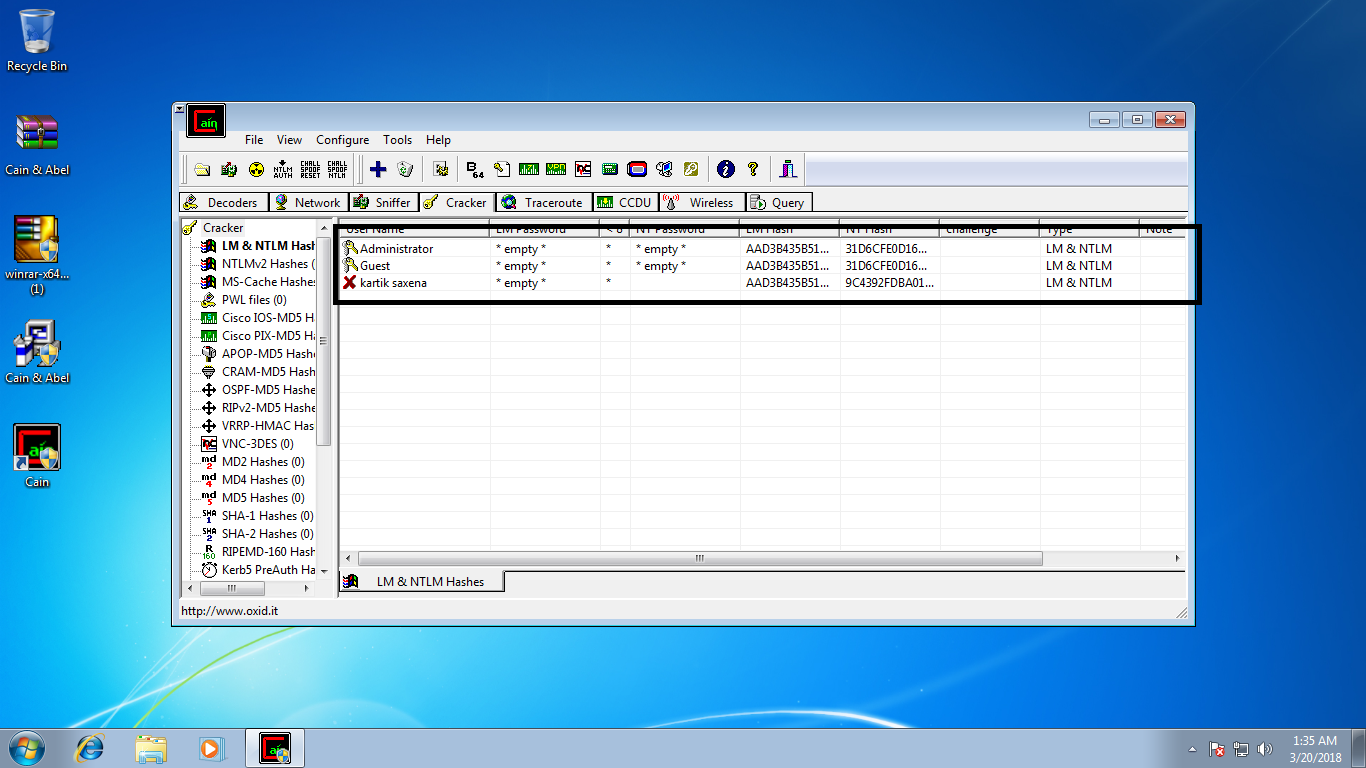Image resolution: width=1366 pixels, height=768 pixels.
Task: Click the Exit door icon in toolbar
Action: [x=789, y=170]
